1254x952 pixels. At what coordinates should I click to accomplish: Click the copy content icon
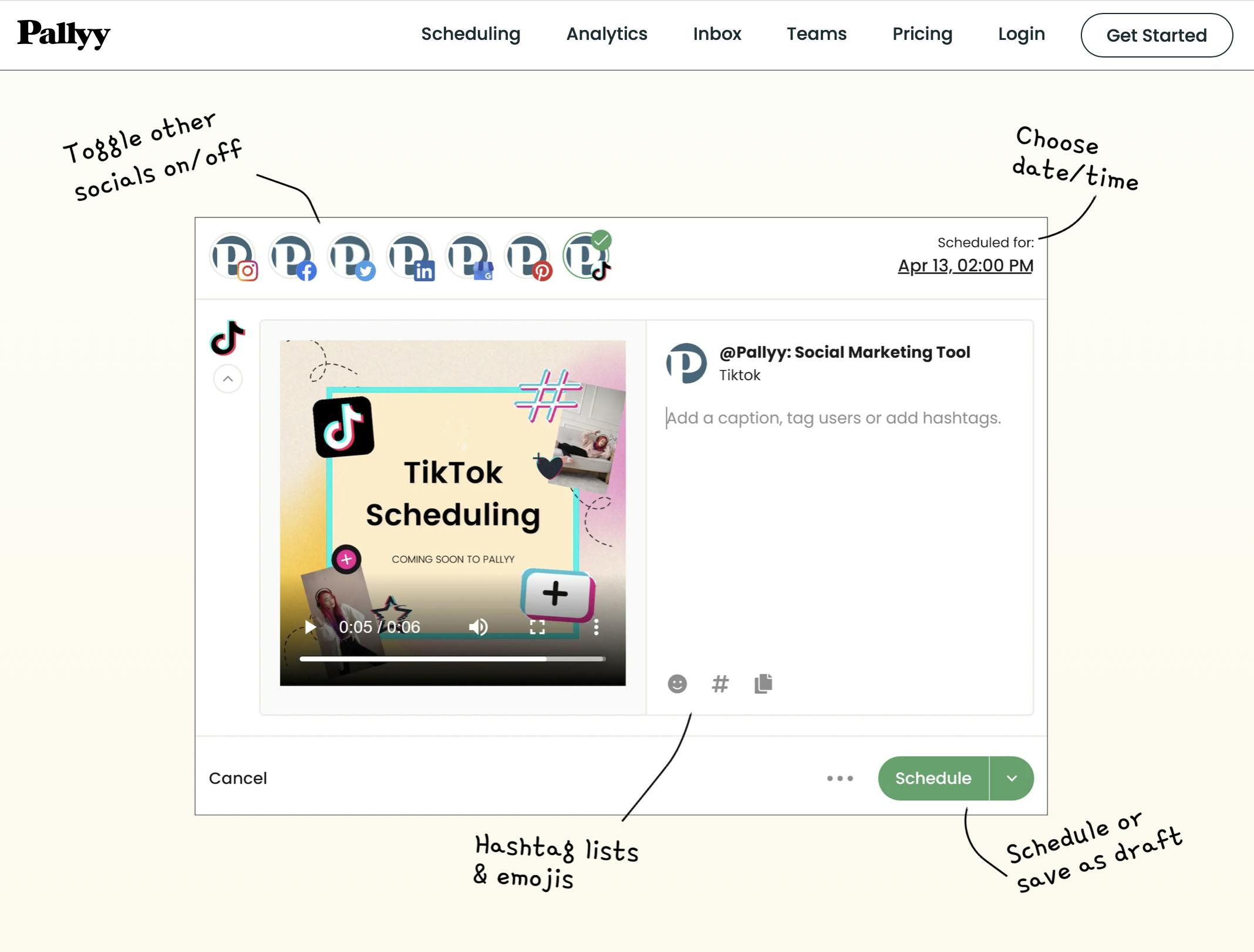(x=764, y=684)
